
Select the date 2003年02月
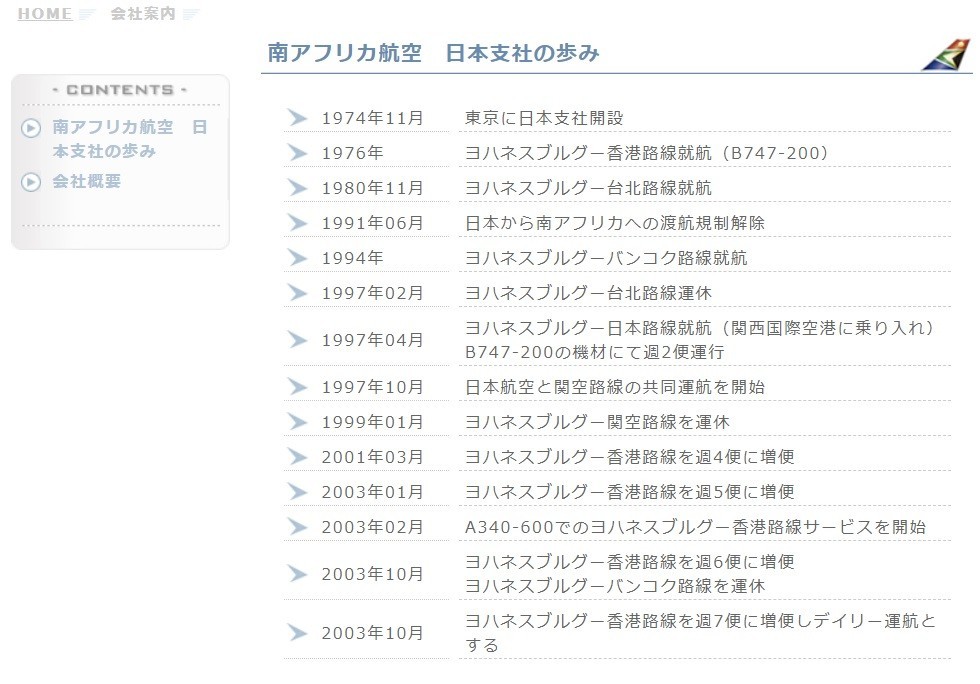[x=372, y=528]
